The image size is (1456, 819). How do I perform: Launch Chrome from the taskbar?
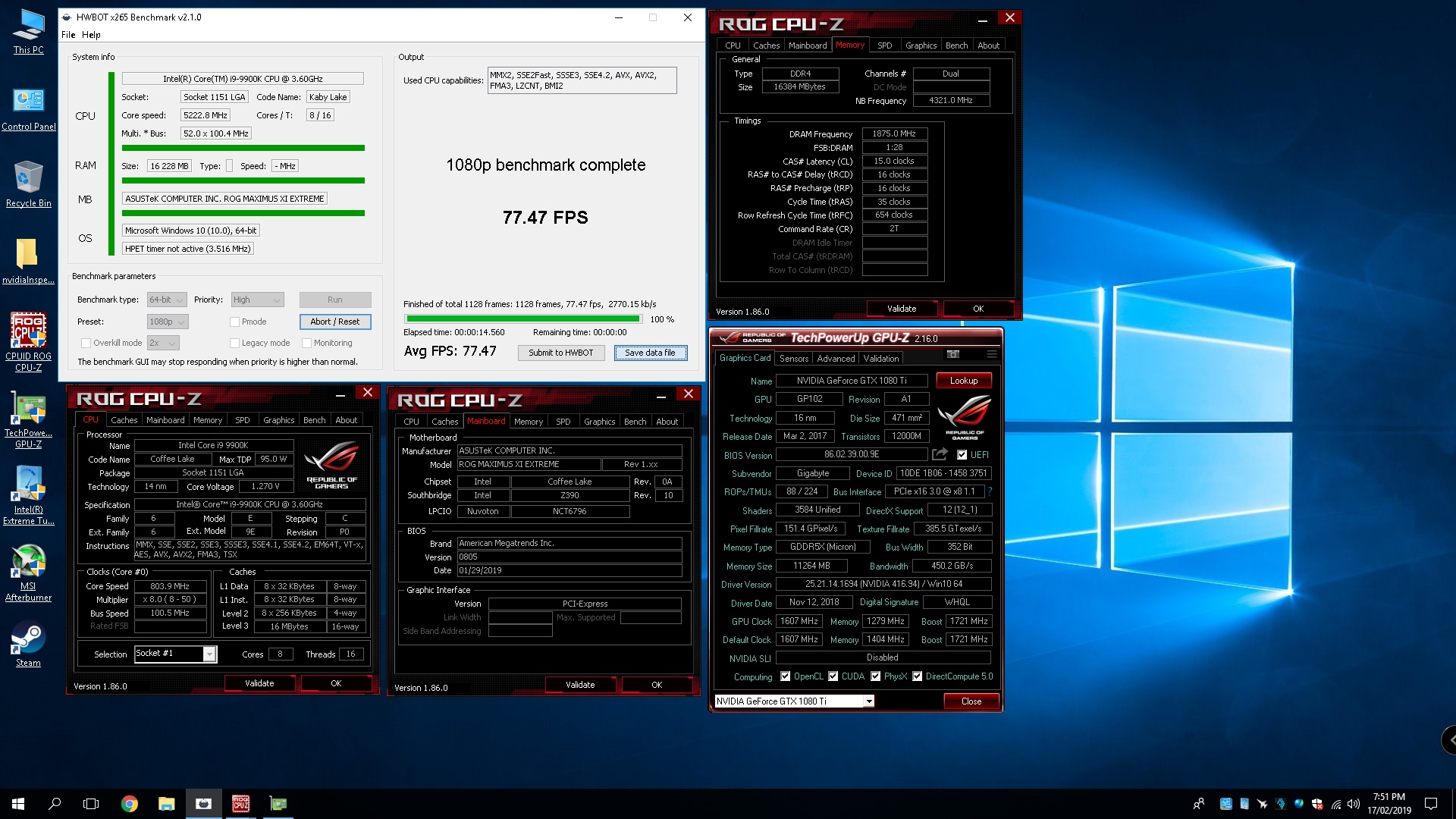(130, 804)
